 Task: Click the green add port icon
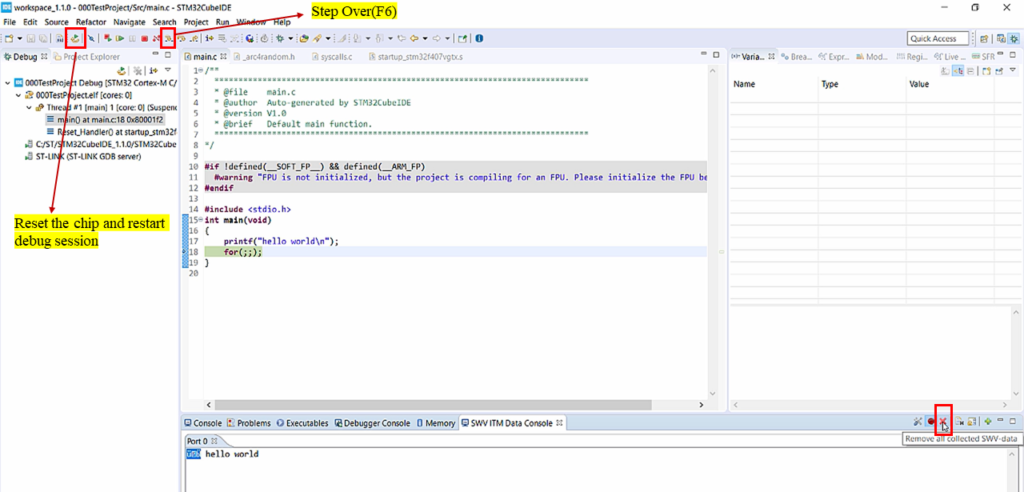click(x=987, y=421)
